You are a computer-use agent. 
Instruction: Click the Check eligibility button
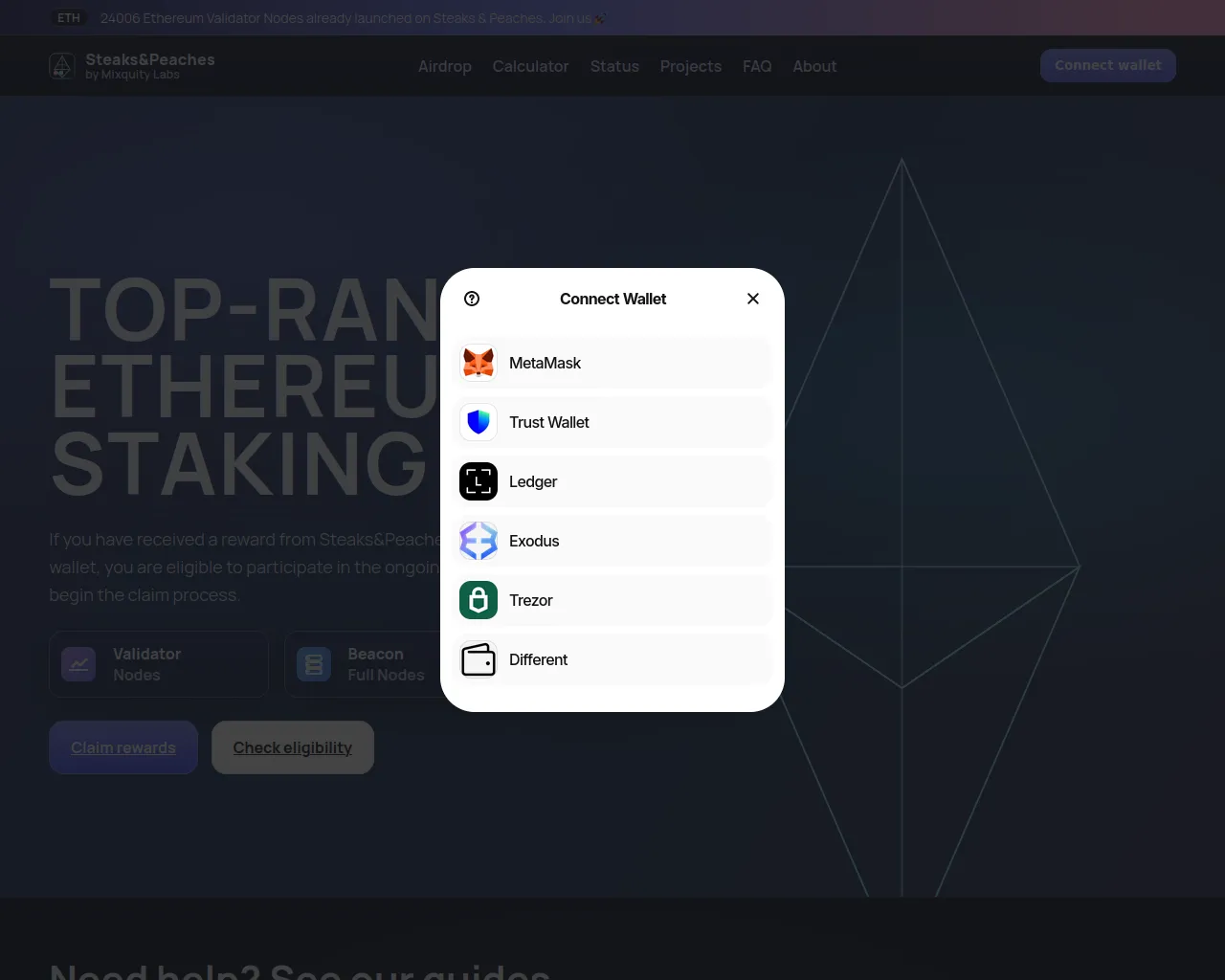293,747
